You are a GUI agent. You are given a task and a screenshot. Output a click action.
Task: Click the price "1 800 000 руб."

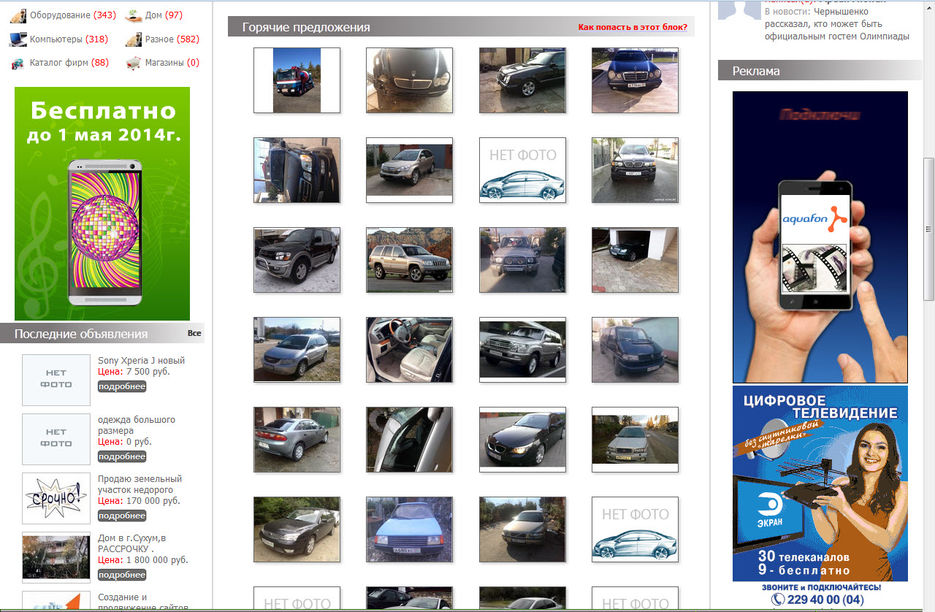coord(157,560)
